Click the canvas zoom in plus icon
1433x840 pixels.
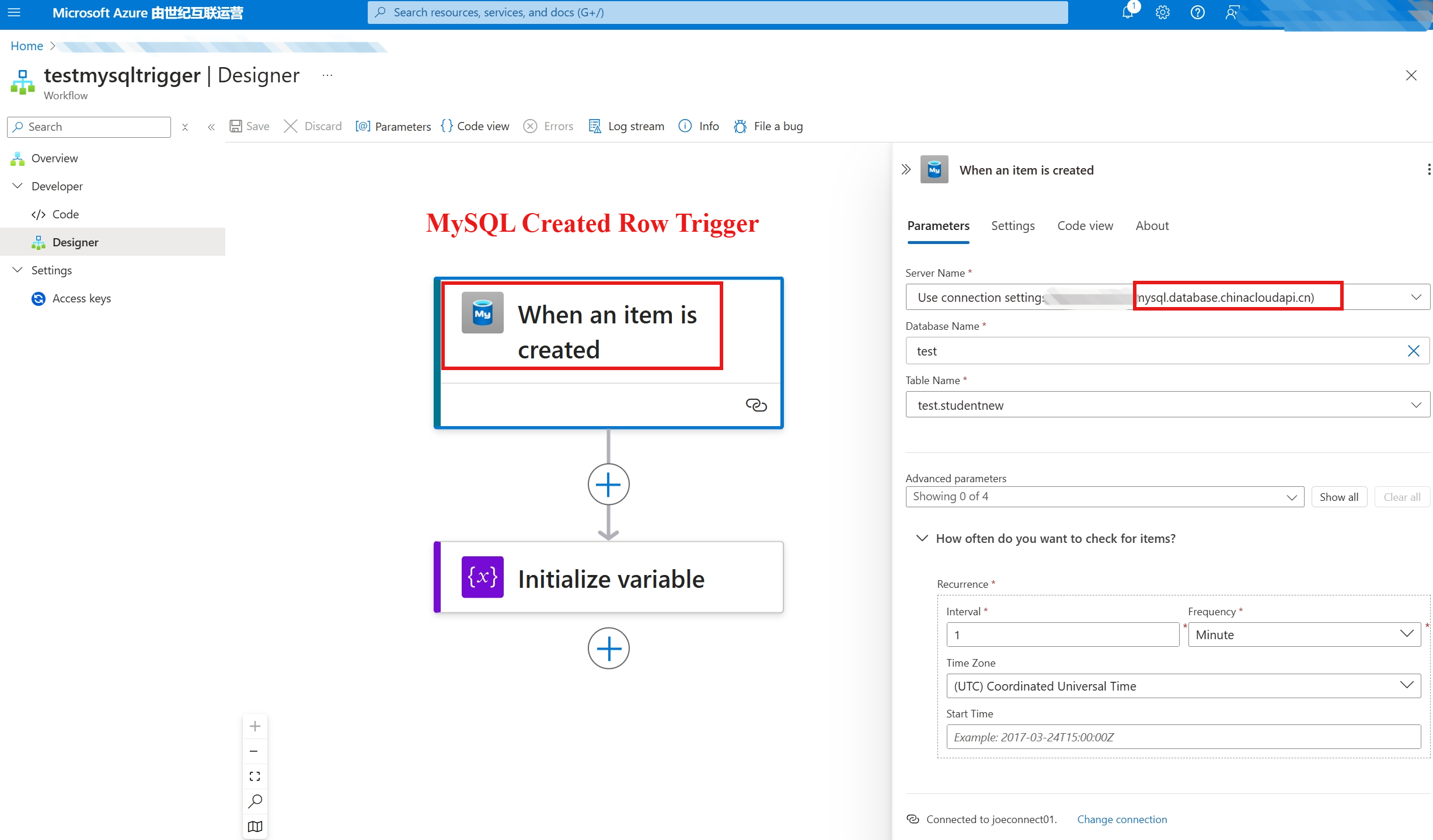click(x=255, y=726)
